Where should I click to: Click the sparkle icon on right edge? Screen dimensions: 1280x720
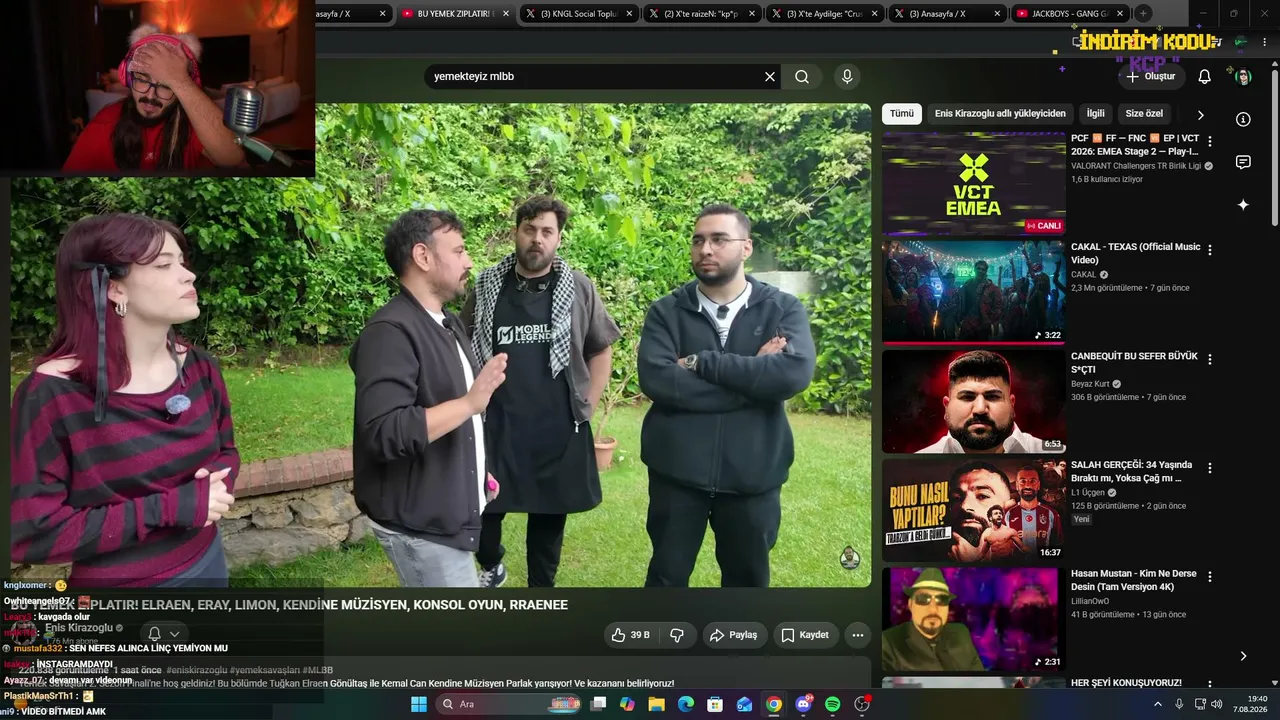tap(1243, 205)
